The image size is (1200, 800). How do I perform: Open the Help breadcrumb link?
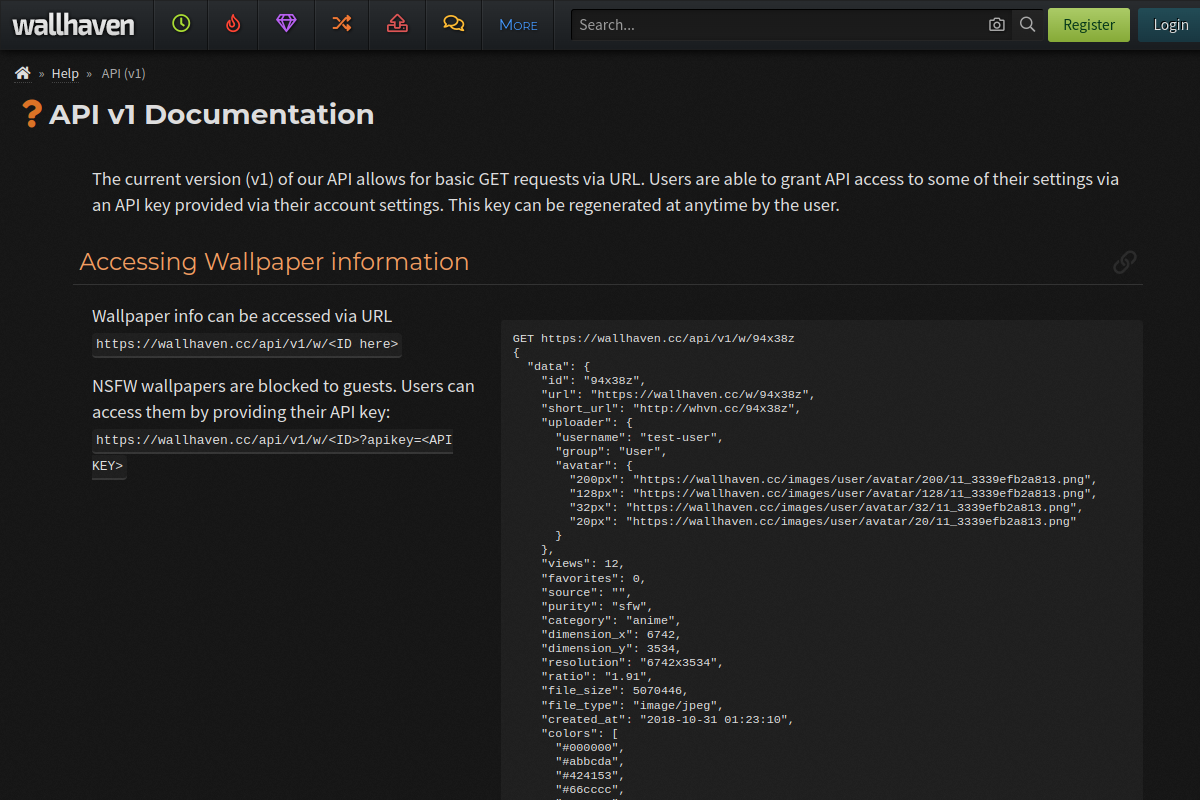point(65,73)
